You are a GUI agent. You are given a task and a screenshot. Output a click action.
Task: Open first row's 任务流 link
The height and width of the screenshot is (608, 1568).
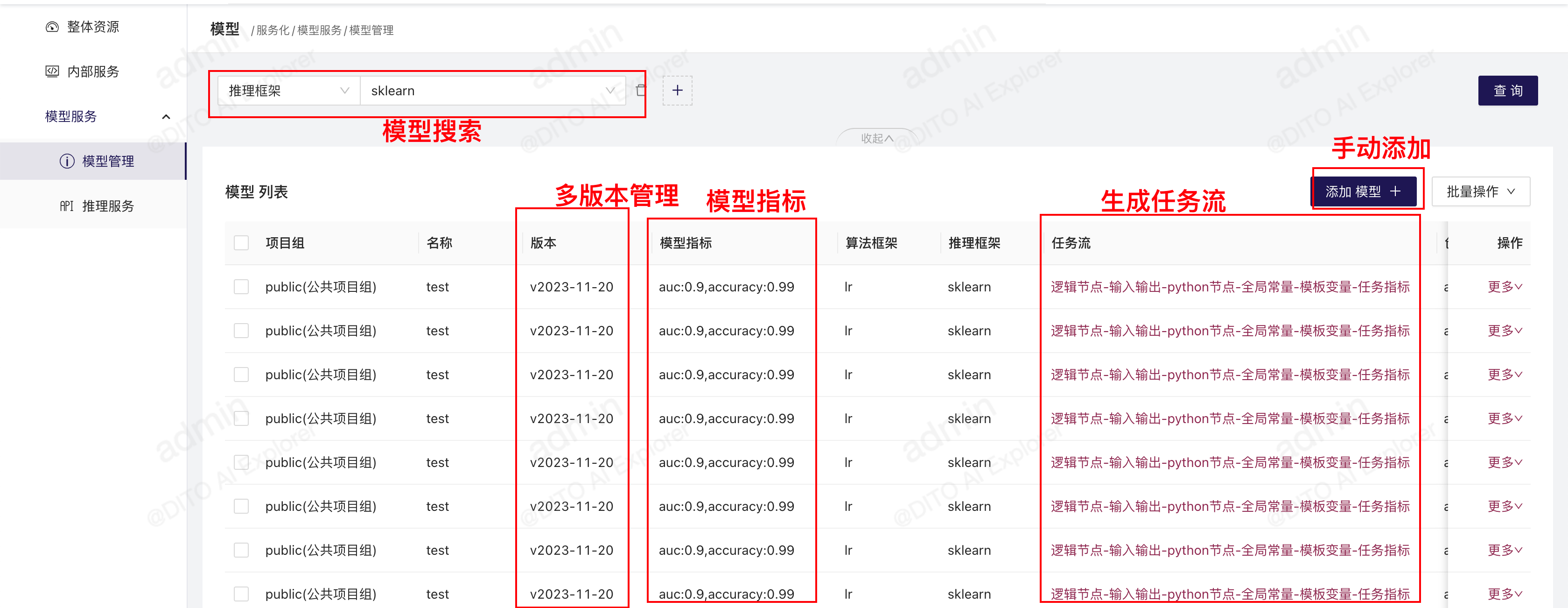(x=1230, y=287)
